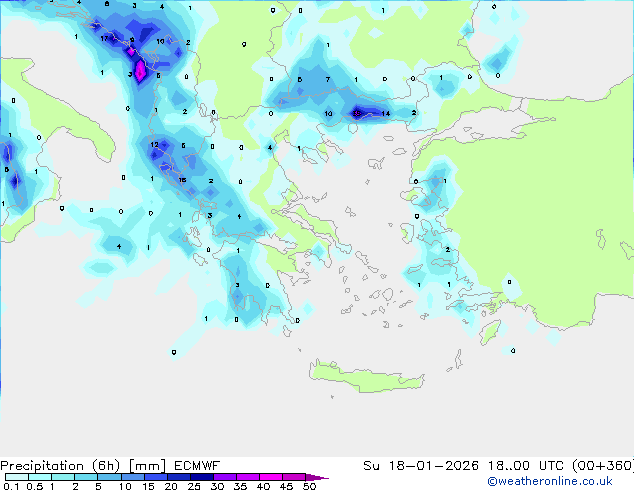Click the "12" precipitation value on map

pos(154,144)
